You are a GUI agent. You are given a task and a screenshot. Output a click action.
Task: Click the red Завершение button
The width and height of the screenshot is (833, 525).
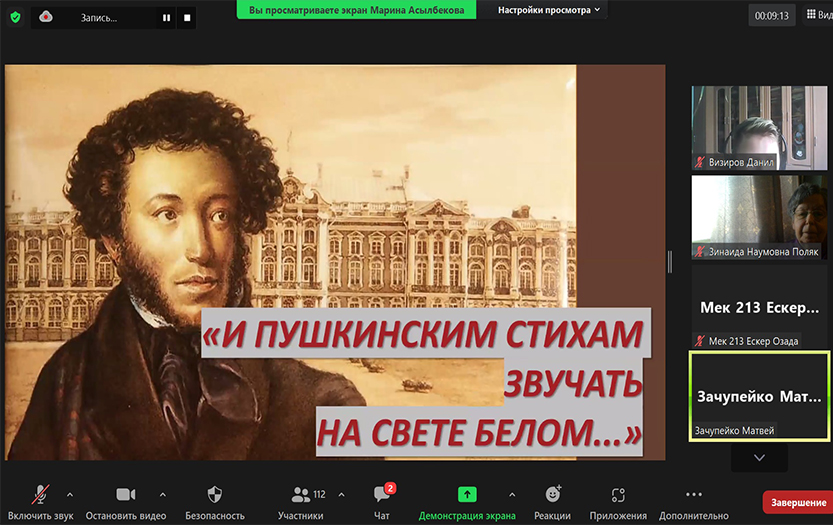click(x=797, y=502)
